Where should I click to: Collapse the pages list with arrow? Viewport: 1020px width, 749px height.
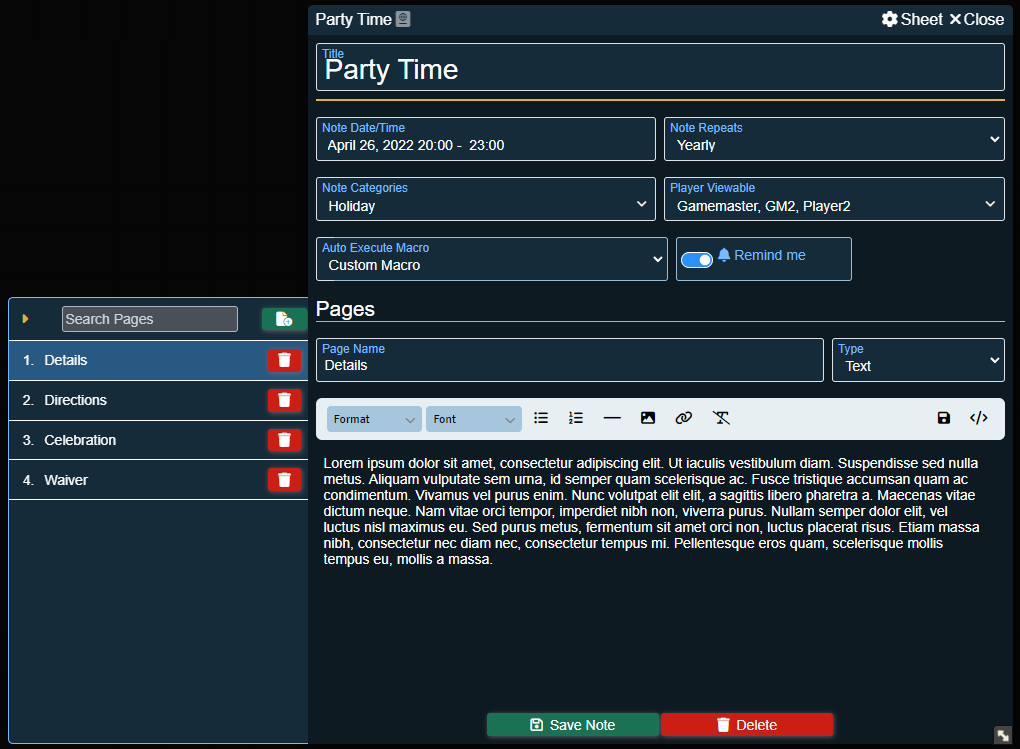point(26,319)
